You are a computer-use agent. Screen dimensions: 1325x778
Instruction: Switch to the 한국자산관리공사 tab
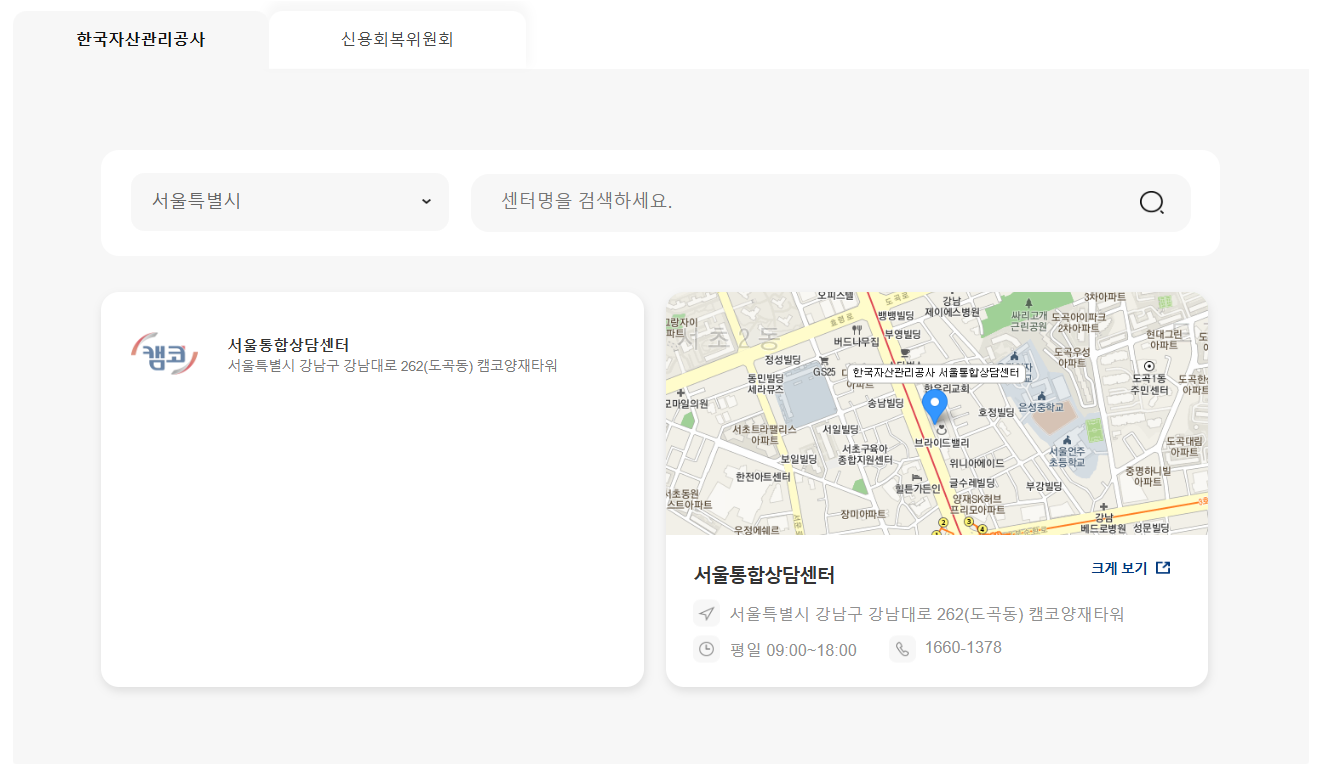[x=141, y=40]
